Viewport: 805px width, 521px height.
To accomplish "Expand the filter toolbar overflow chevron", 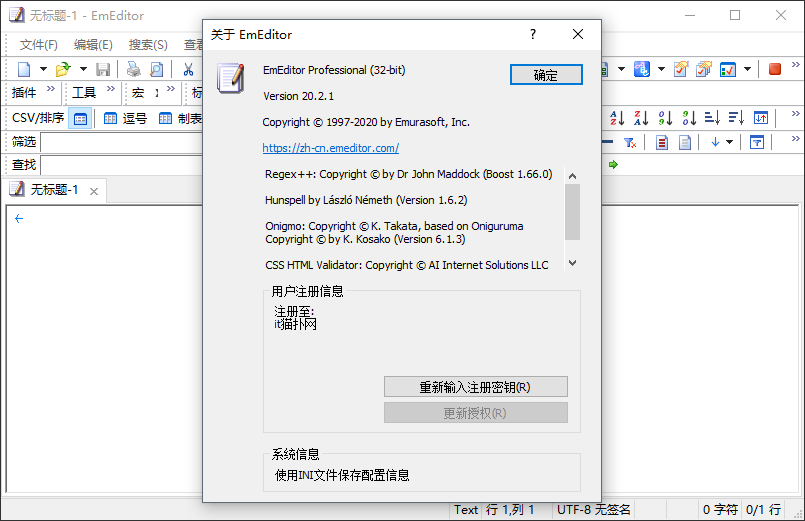I will click(x=795, y=139).
